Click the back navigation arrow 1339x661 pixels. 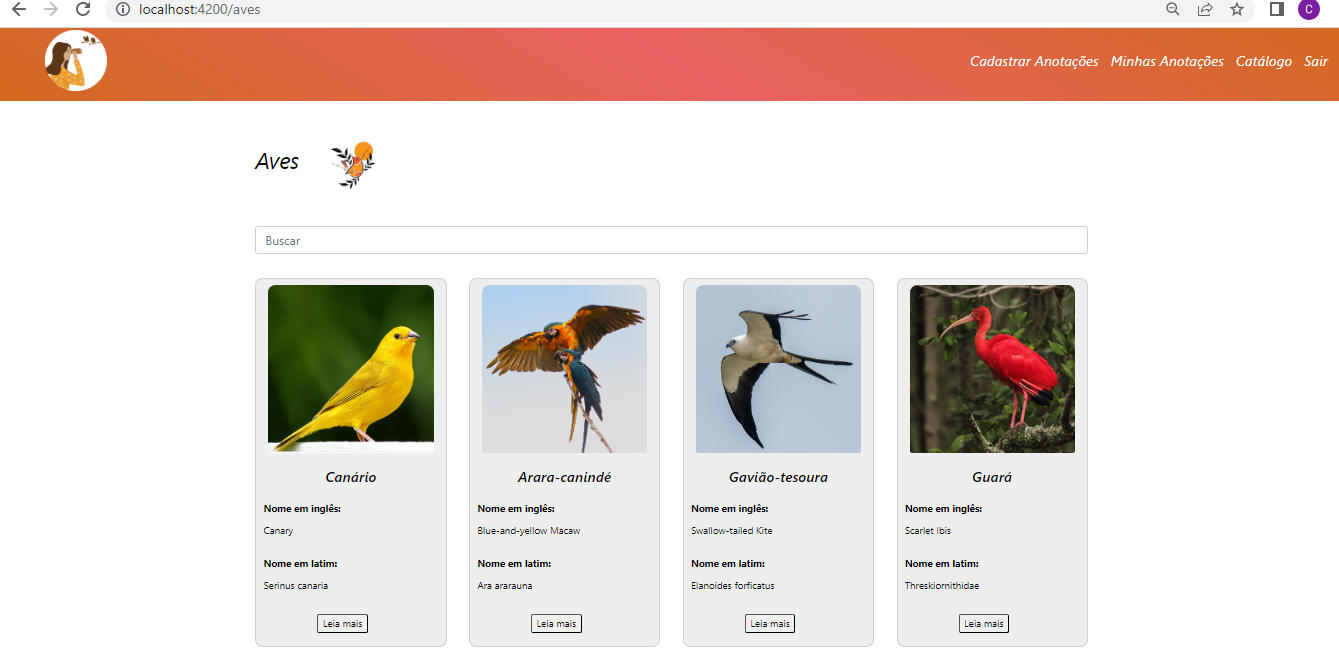click(17, 10)
